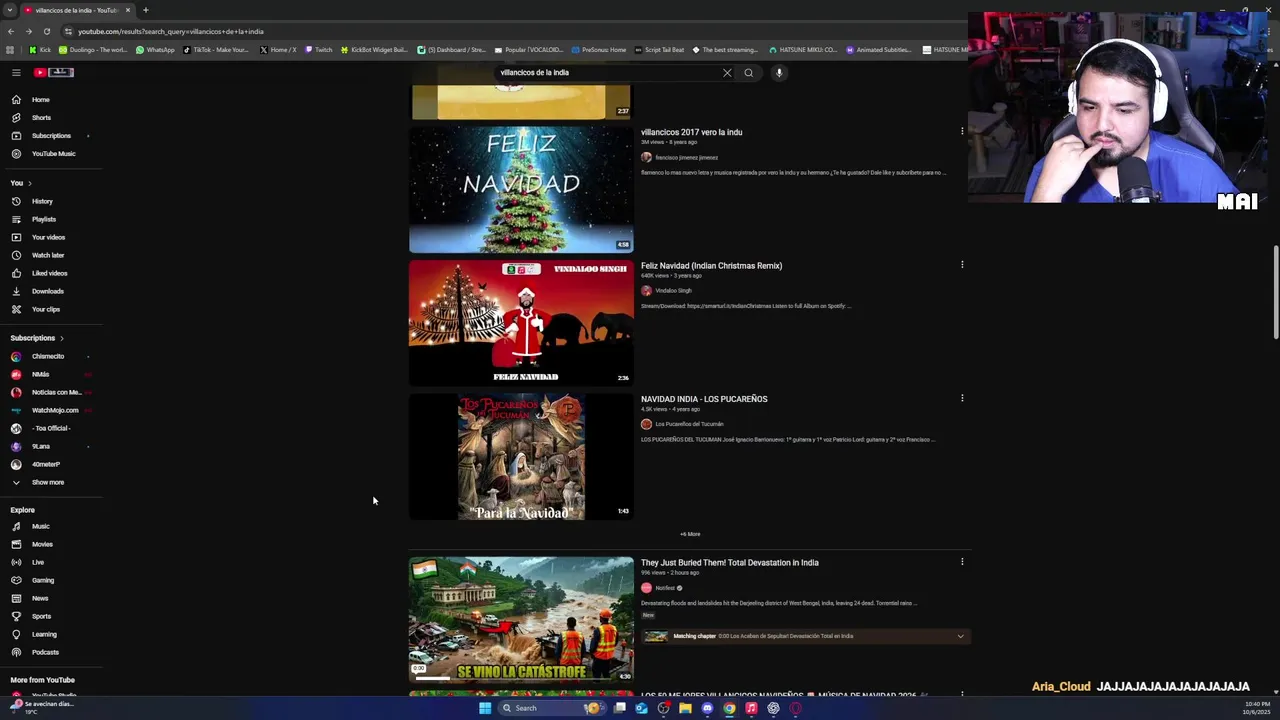Play Los Pucareños Para la Navidad thumbnail
The image size is (1280, 720).
coord(521,456)
